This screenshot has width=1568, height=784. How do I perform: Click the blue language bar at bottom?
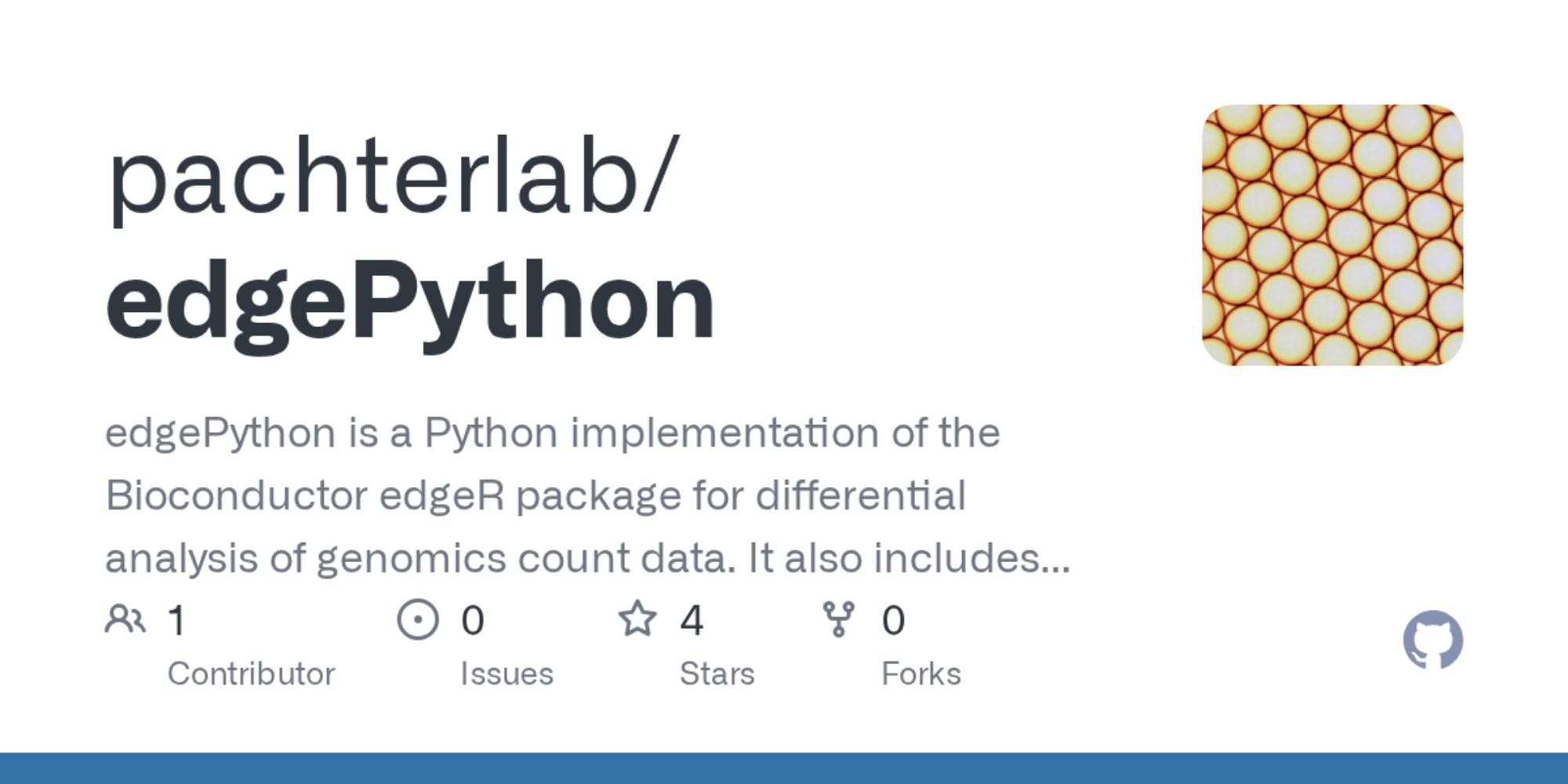coord(784,768)
